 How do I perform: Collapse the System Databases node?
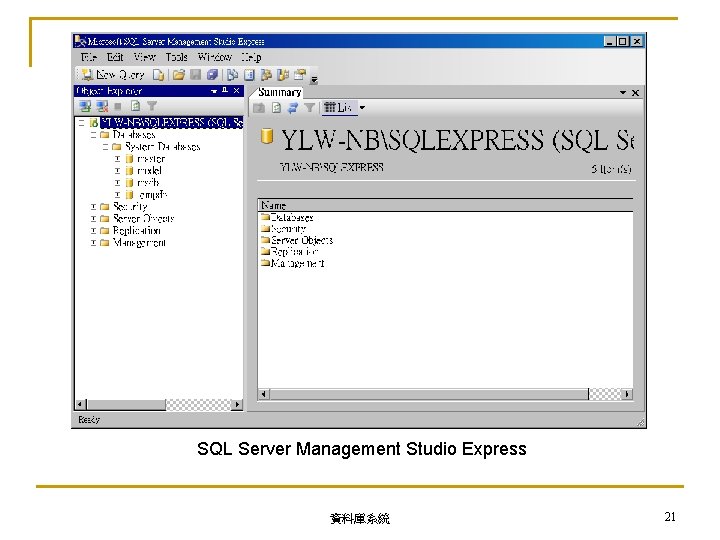click(105, 147)
